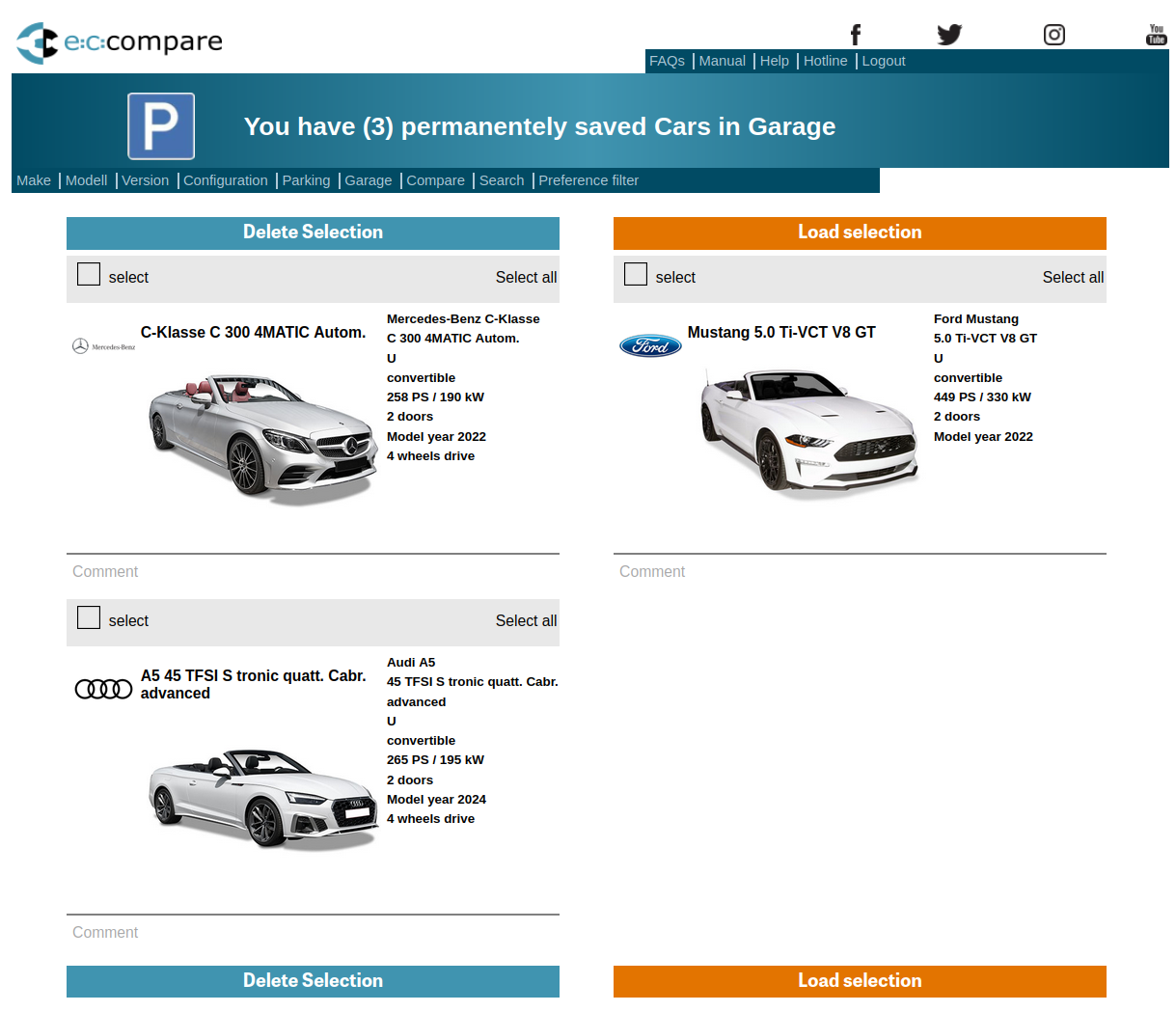
Task: Open the Garage menu item
Action: (x=369, y=180)
